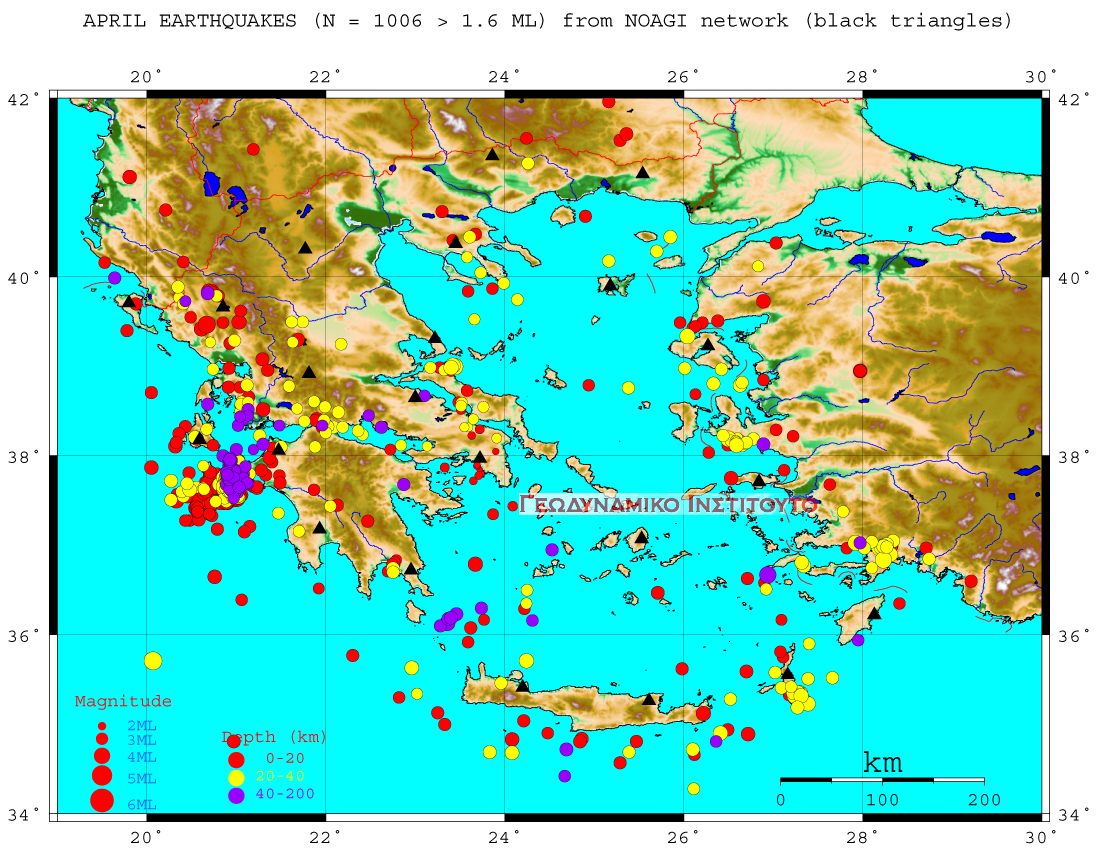Click the 4ML magnitude legend circle

(102, 755)
